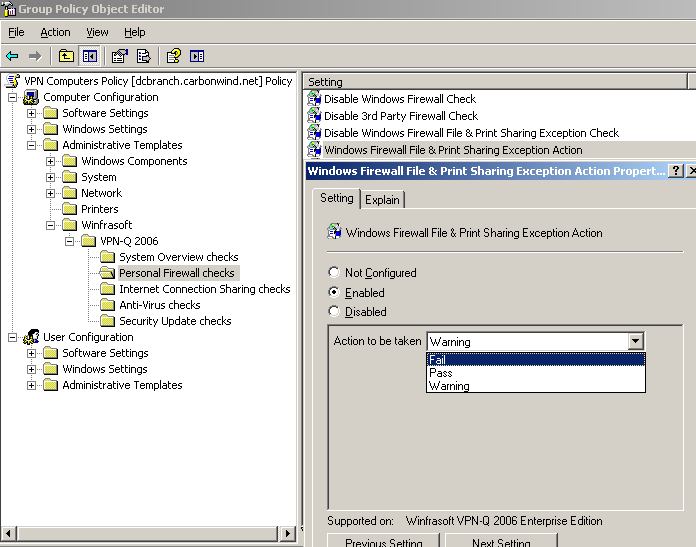Click the Winfrasoft folder icon
Image resolution: width=696 pixels, height=547 pixels.
[x=69, y=225]
